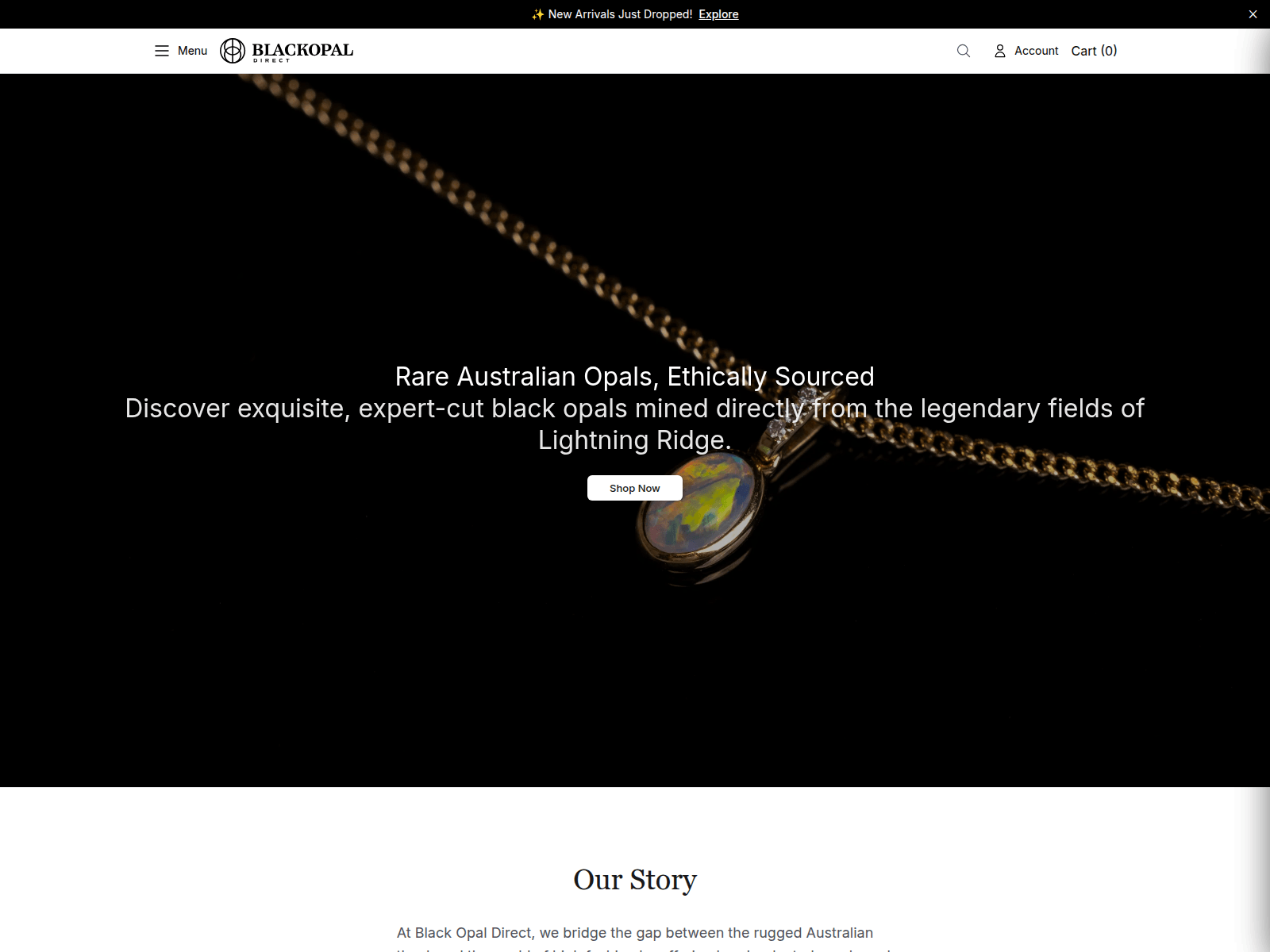Open the hamburger Menu icon

tap(162, 51)
